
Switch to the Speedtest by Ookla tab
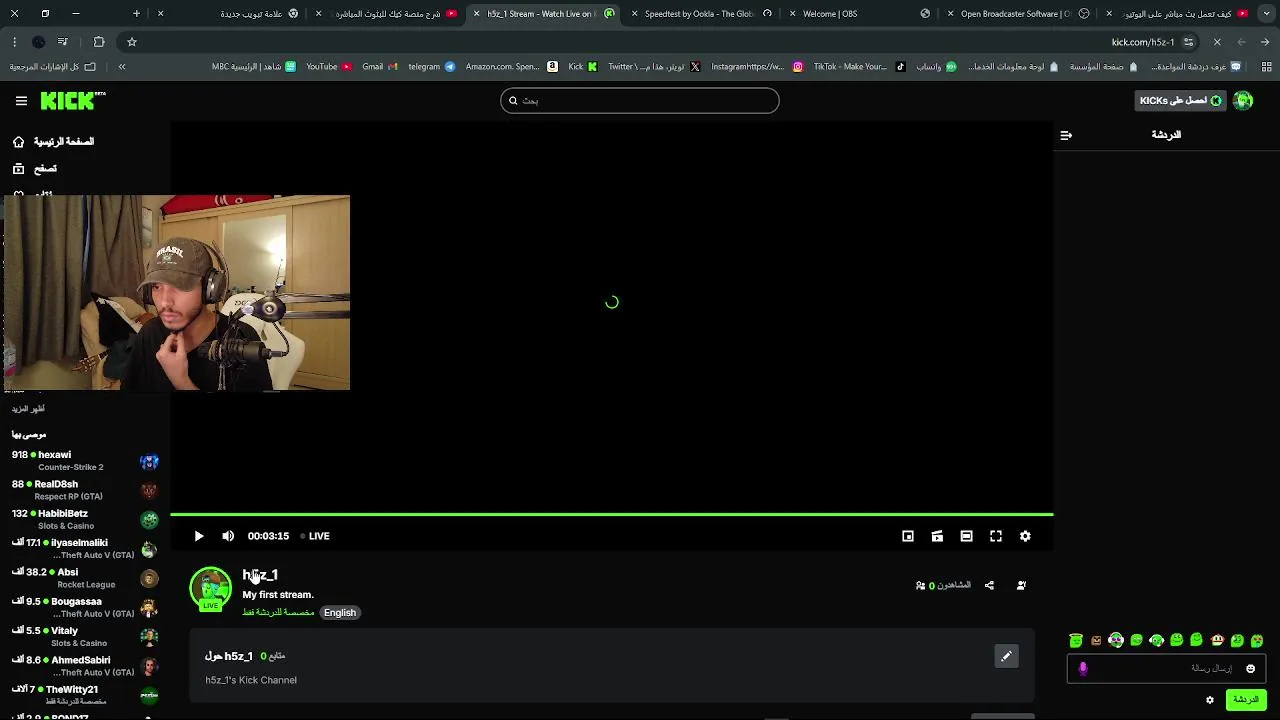point(700,14)
